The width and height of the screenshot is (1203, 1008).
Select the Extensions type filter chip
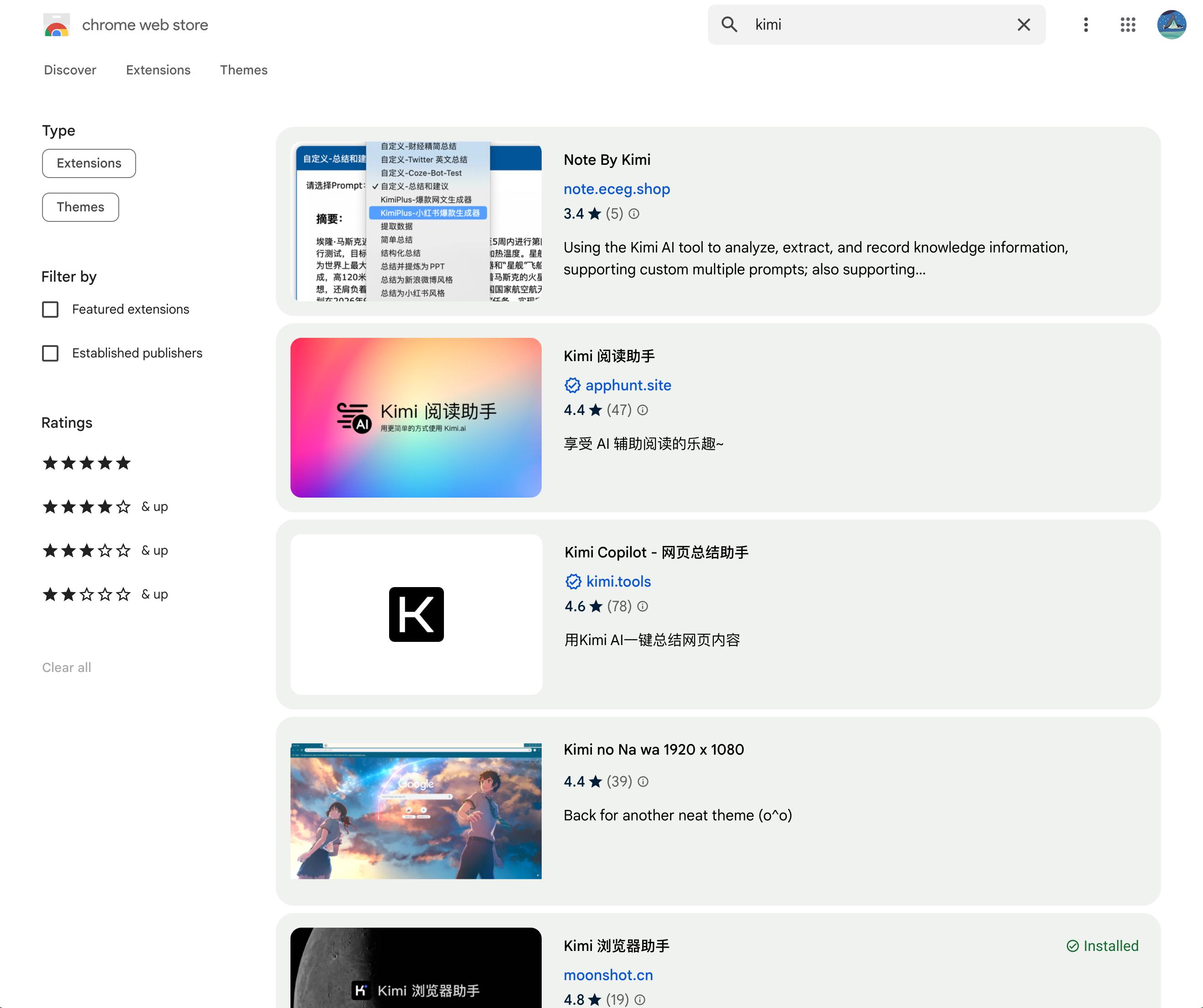point(89,163)
